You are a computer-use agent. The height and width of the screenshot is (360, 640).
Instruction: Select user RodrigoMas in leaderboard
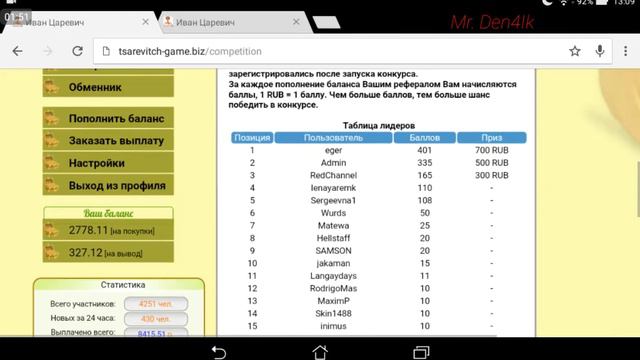pyautogui.click(x=333, y=289)
